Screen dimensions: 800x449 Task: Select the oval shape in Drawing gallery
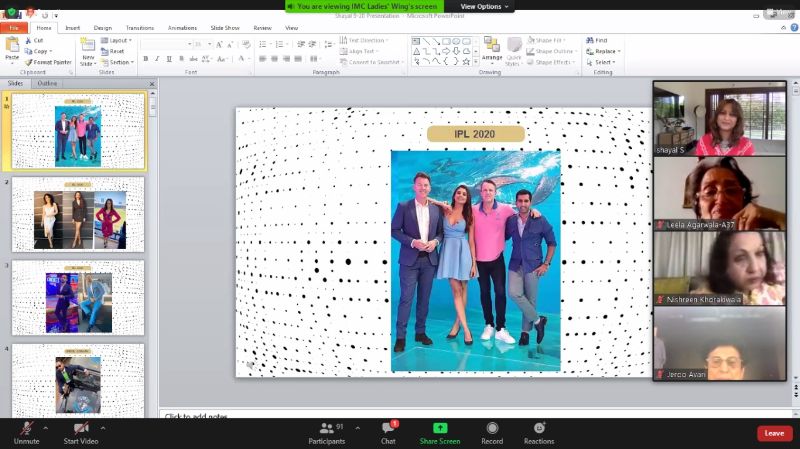pyautogui.click(x=456, y=41)
